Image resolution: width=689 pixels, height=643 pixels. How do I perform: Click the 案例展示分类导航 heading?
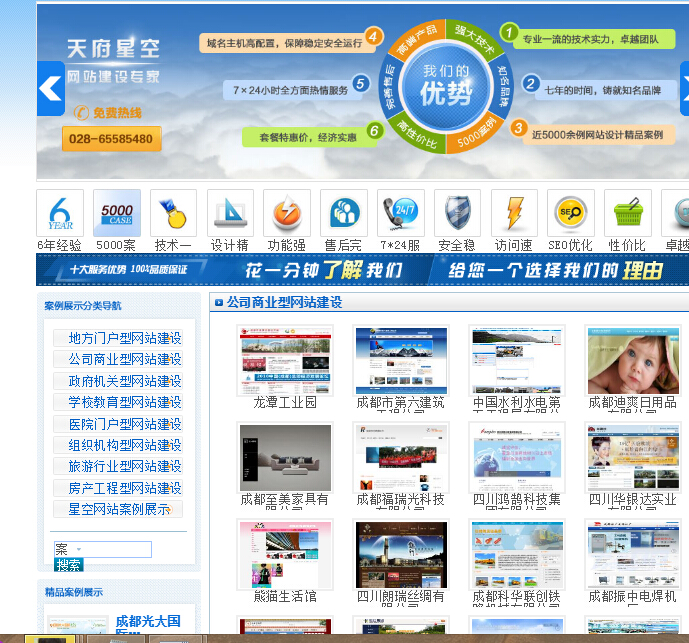click(83, 306)
